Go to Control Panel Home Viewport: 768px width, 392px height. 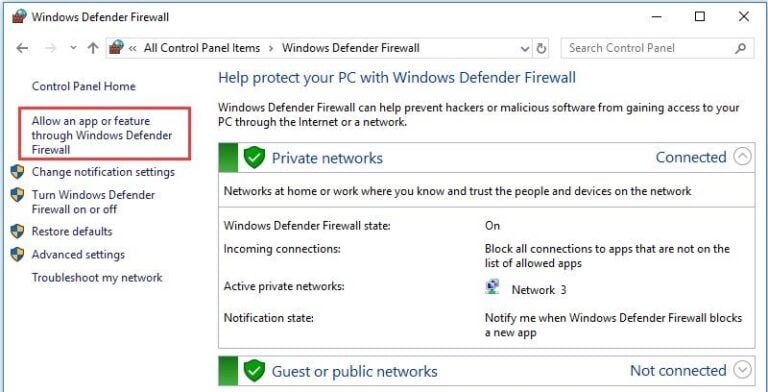coord(83,86)
